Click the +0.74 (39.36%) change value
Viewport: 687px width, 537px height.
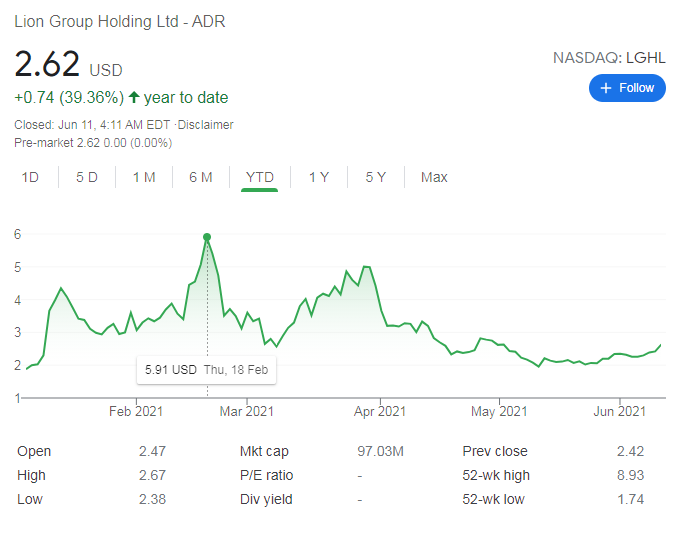69,97
